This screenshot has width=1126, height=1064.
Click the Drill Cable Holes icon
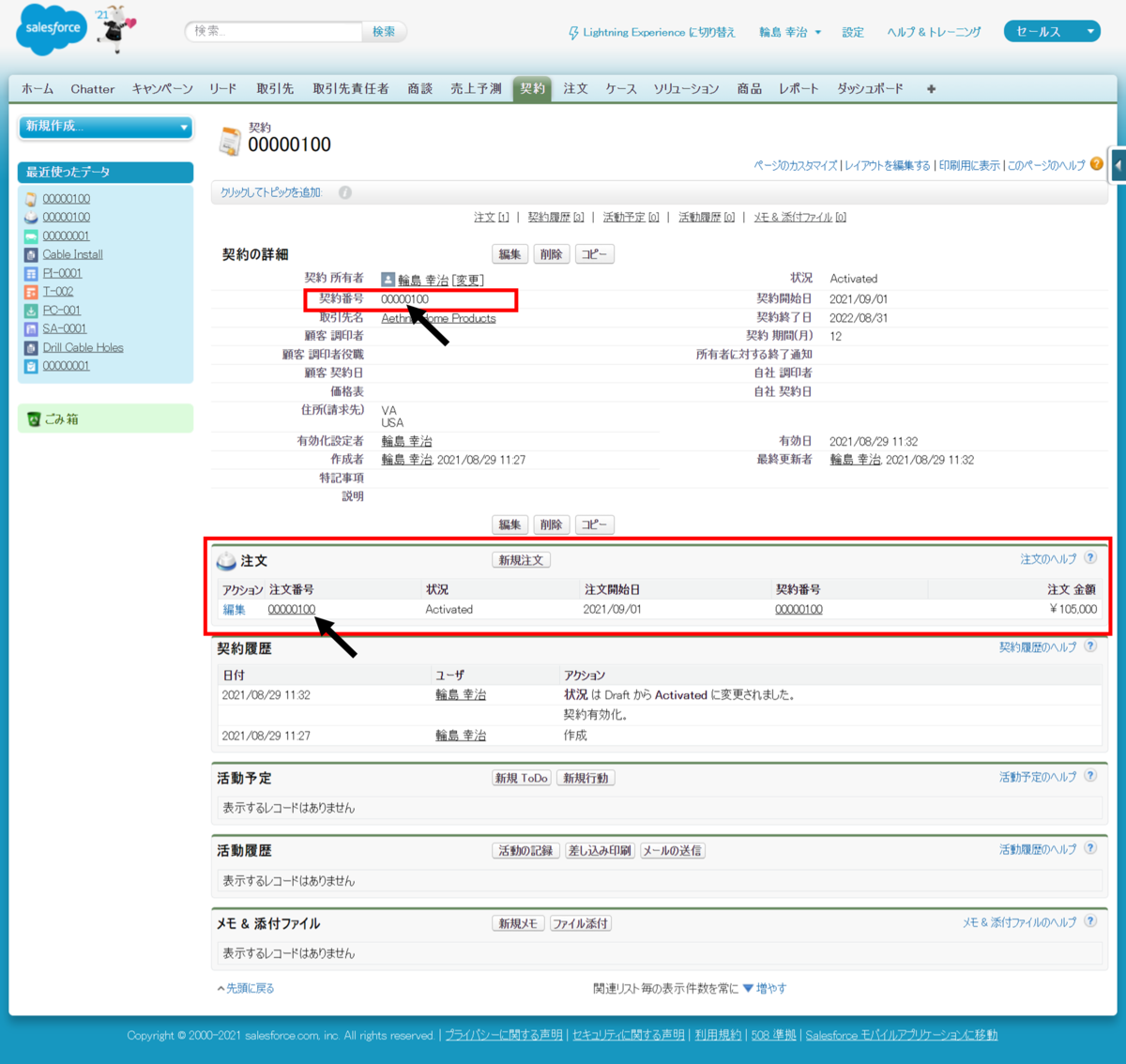pyautogui.click(x=31, y=347)
